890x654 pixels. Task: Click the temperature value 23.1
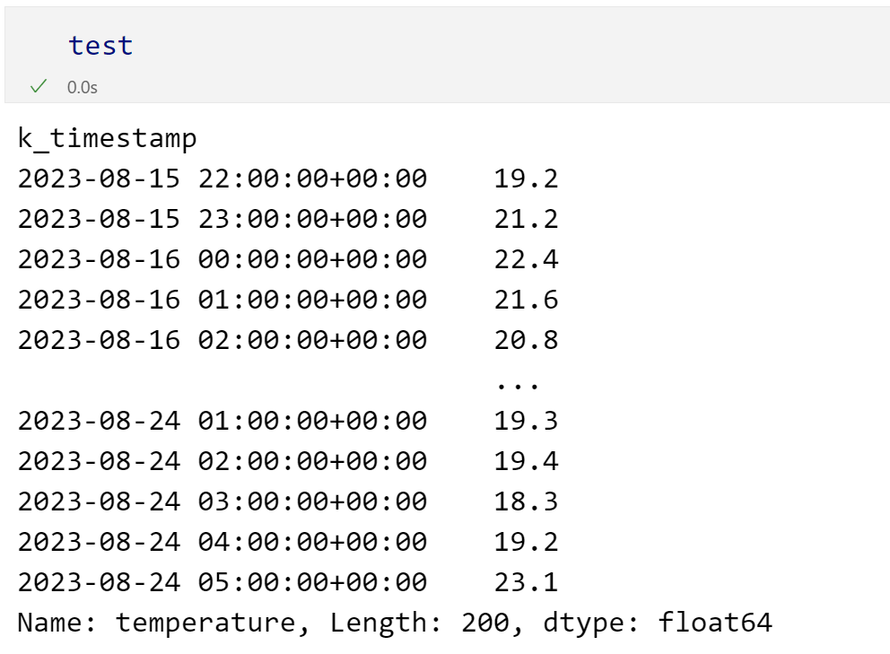[526, 582]
